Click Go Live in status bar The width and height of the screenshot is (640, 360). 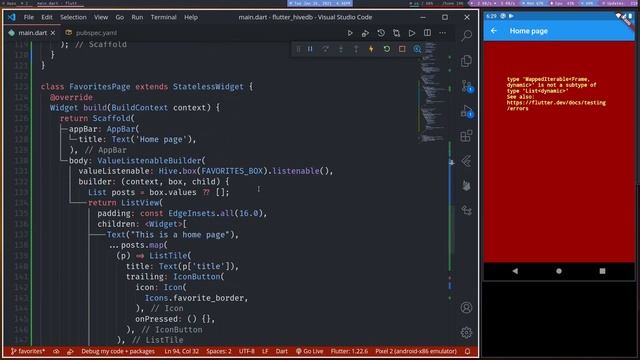(309, 351)
